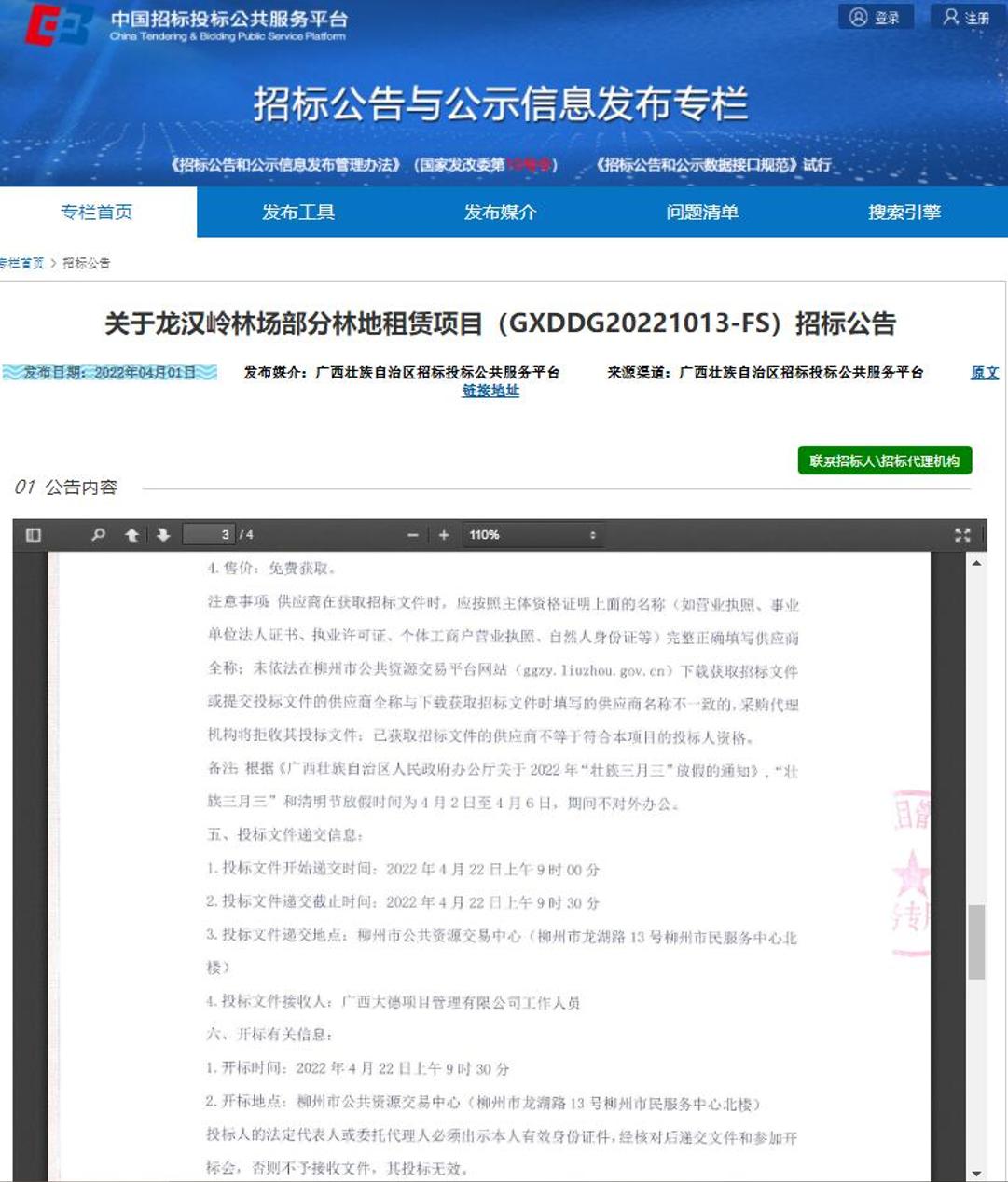Open the PDF find search icon
The image size is (1008, 1182).
[98, 534]
